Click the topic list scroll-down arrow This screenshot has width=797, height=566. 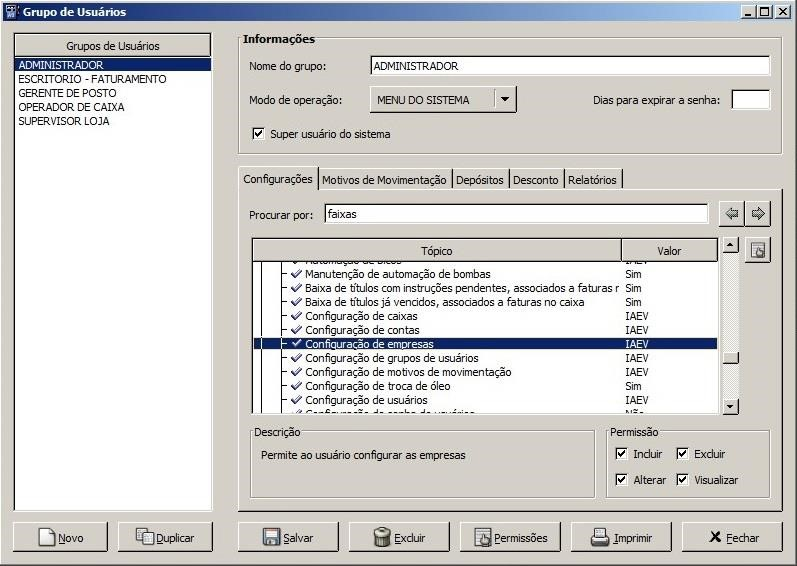click(x=730, y=406)
